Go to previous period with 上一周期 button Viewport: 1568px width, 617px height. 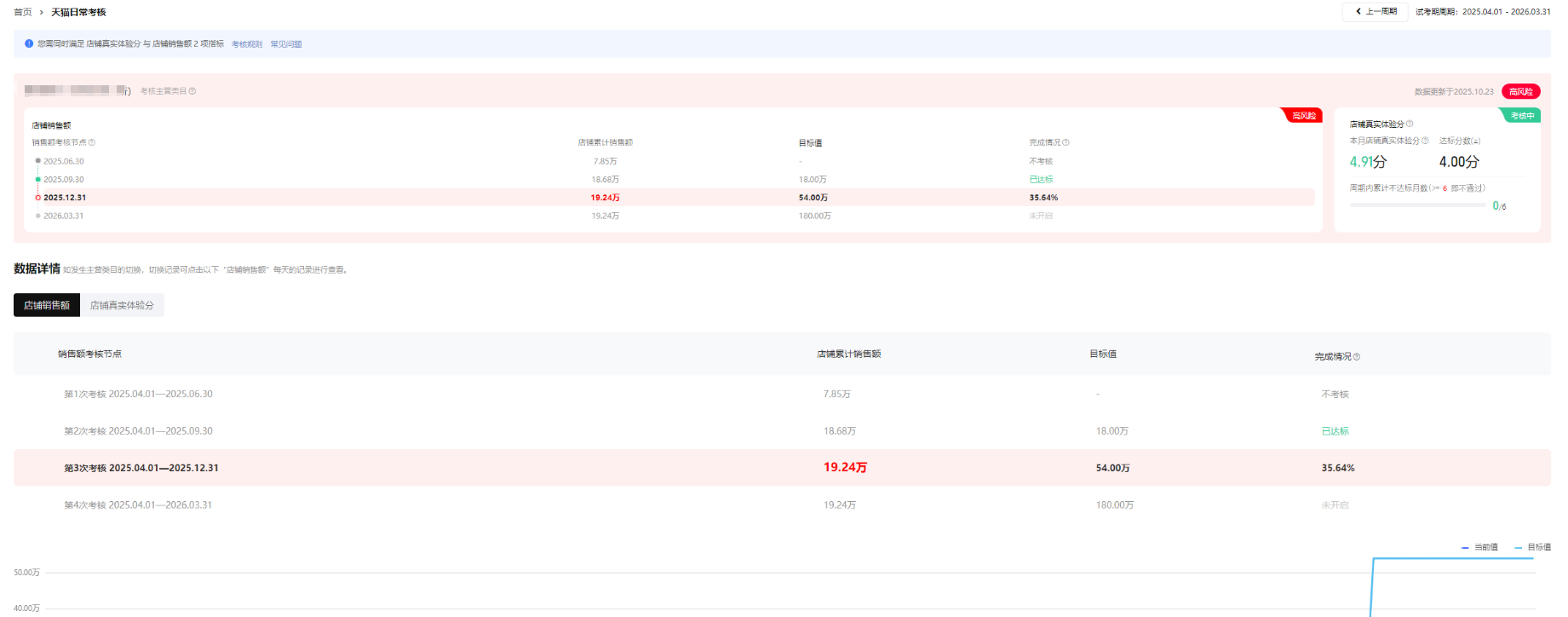[1376, 12]
